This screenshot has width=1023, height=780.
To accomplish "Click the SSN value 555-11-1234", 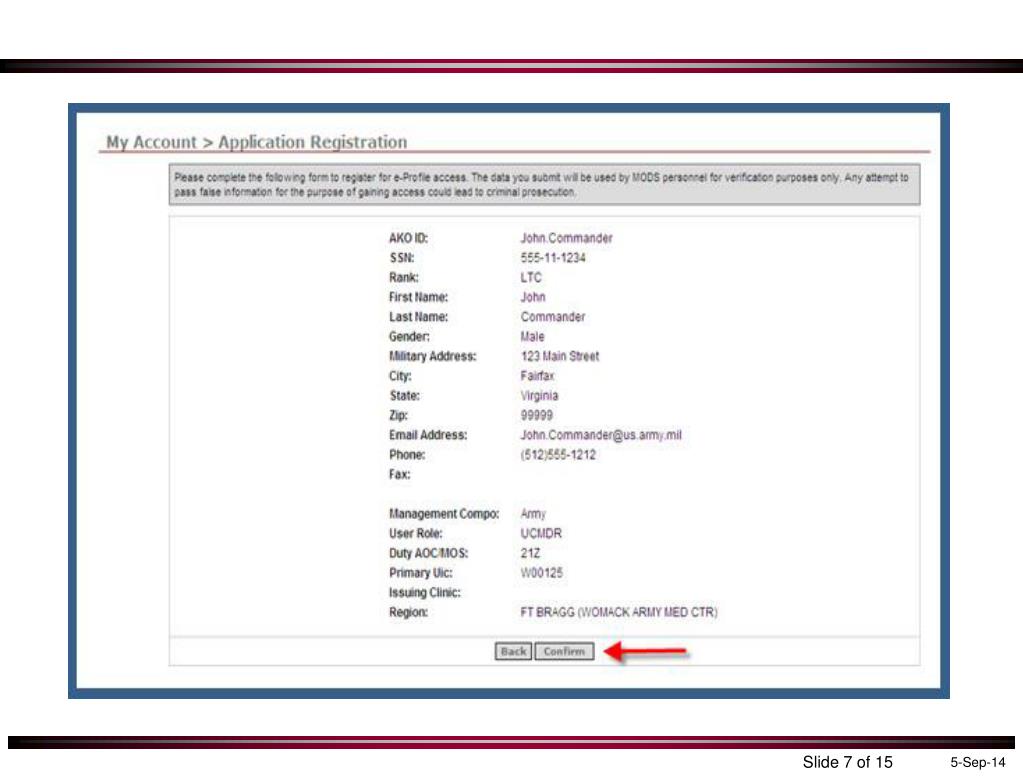I will tap(553, 258).
